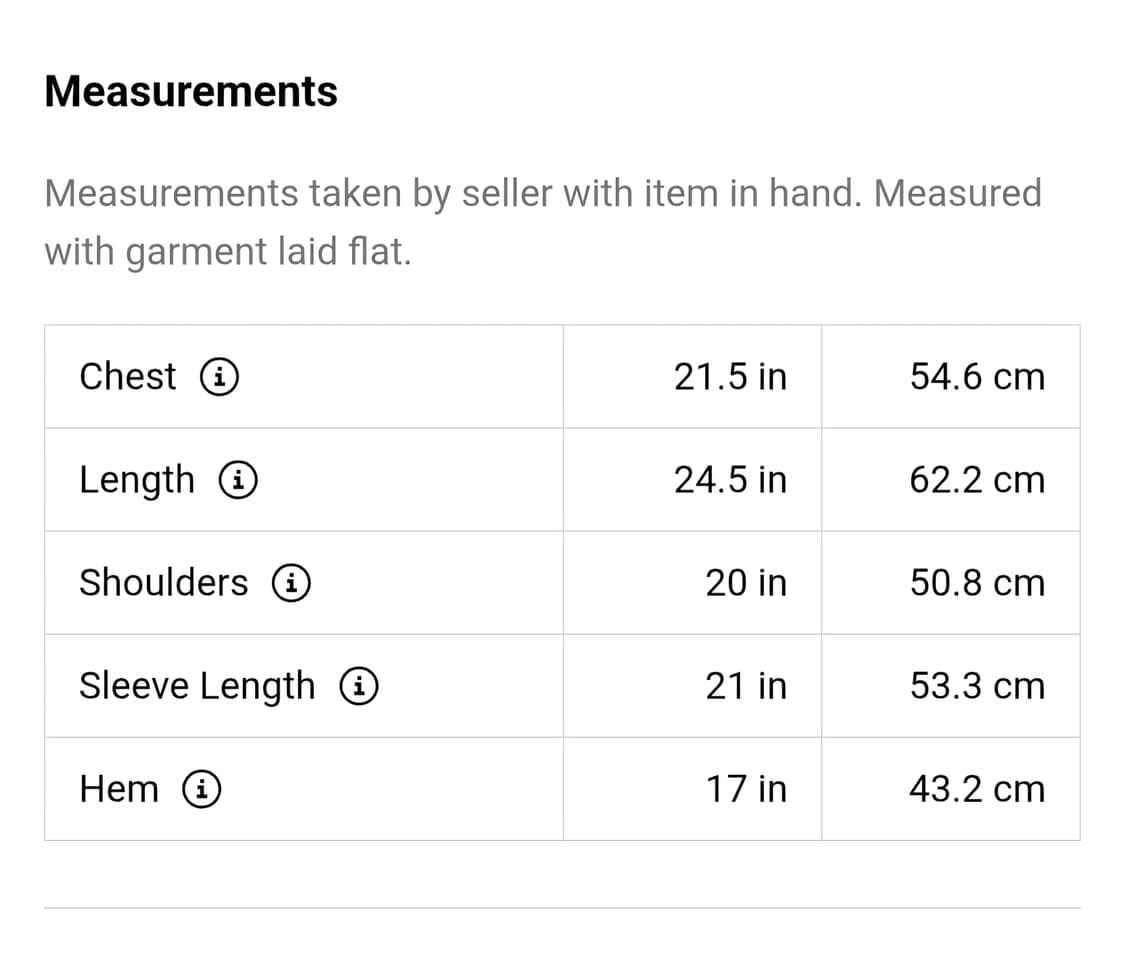
Task: Click the info icon next to Chest
Action: [x=219, y=377]
